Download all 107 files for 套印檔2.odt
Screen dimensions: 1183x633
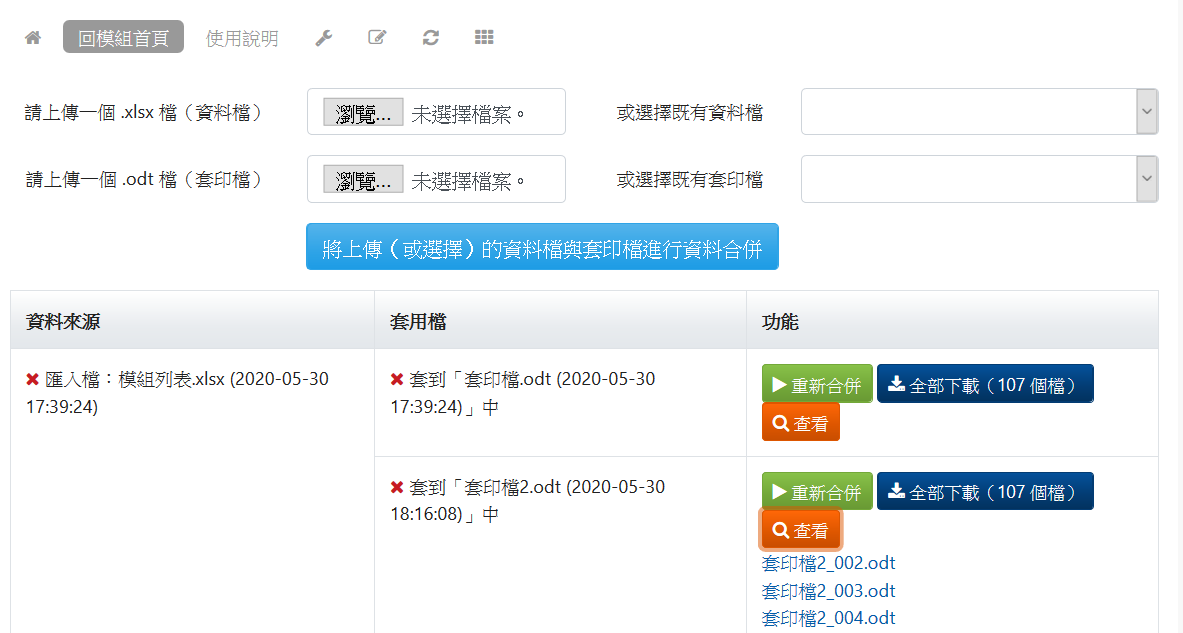click(985, 492)
